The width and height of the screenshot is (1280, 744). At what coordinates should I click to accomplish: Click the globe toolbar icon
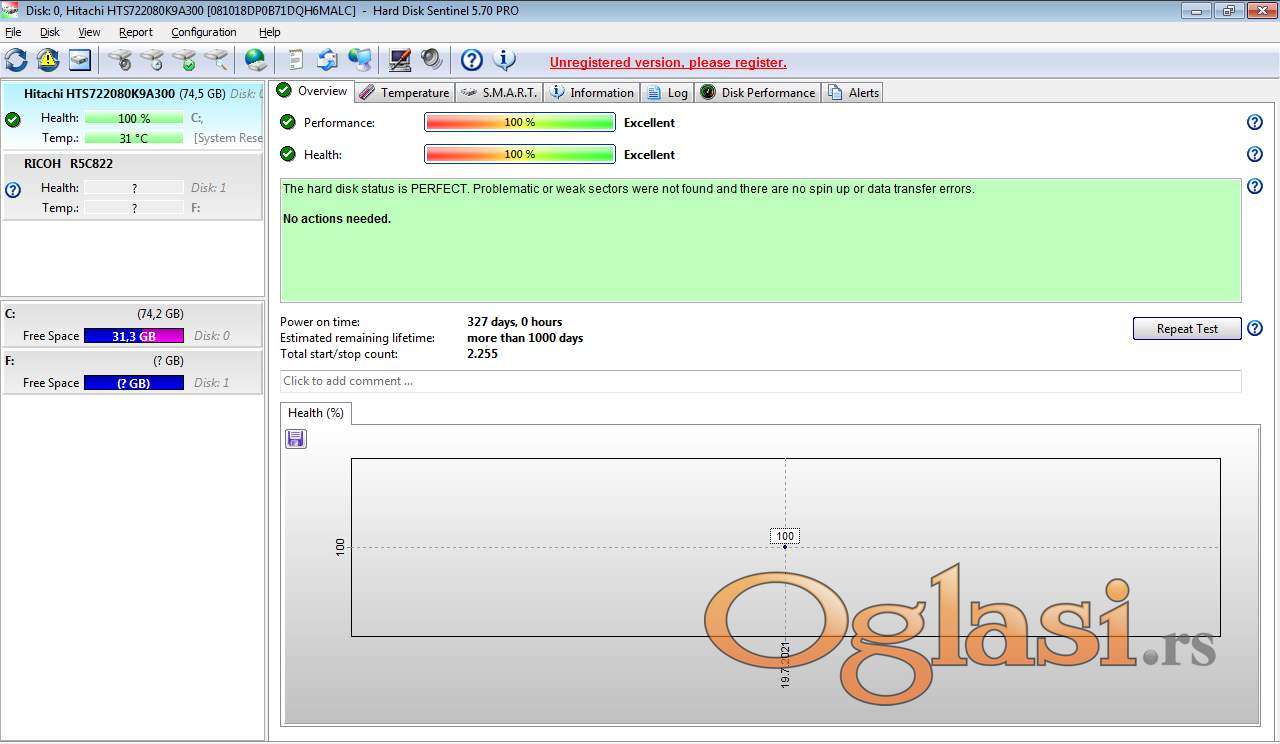coord(256,60)
